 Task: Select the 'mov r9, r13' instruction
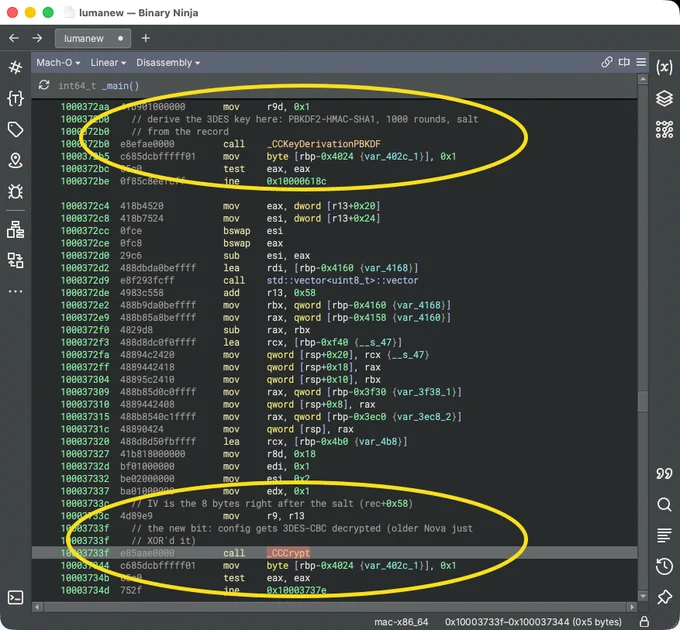click(x=264, y=516)
